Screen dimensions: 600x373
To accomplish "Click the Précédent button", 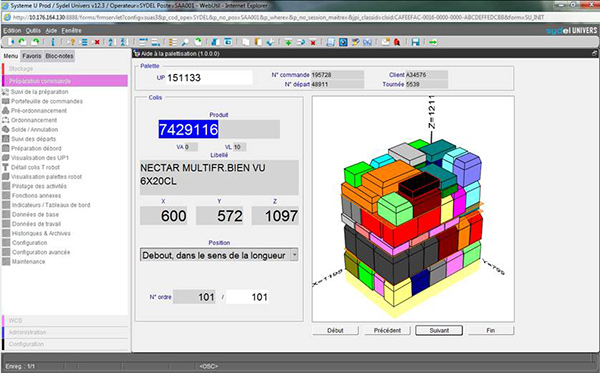I will (387, 330).
